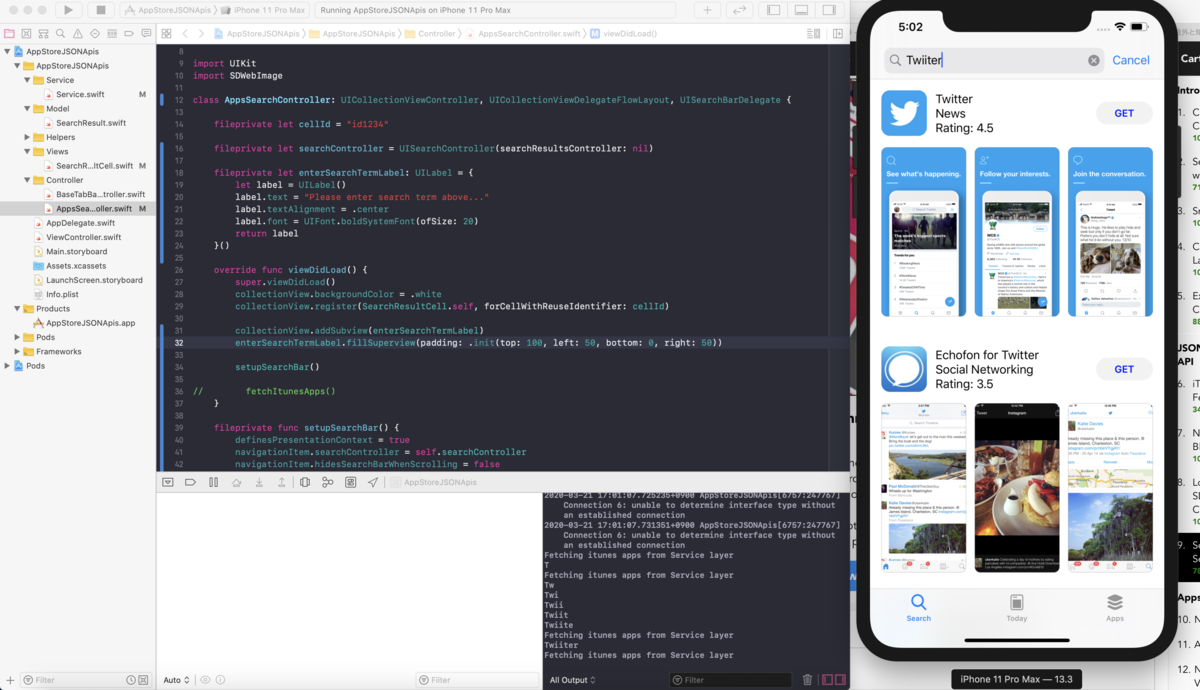The image size is (1200, 690).
Task: Toggle breakpoints activation in debug bar
Action: (x=191, y=482)
